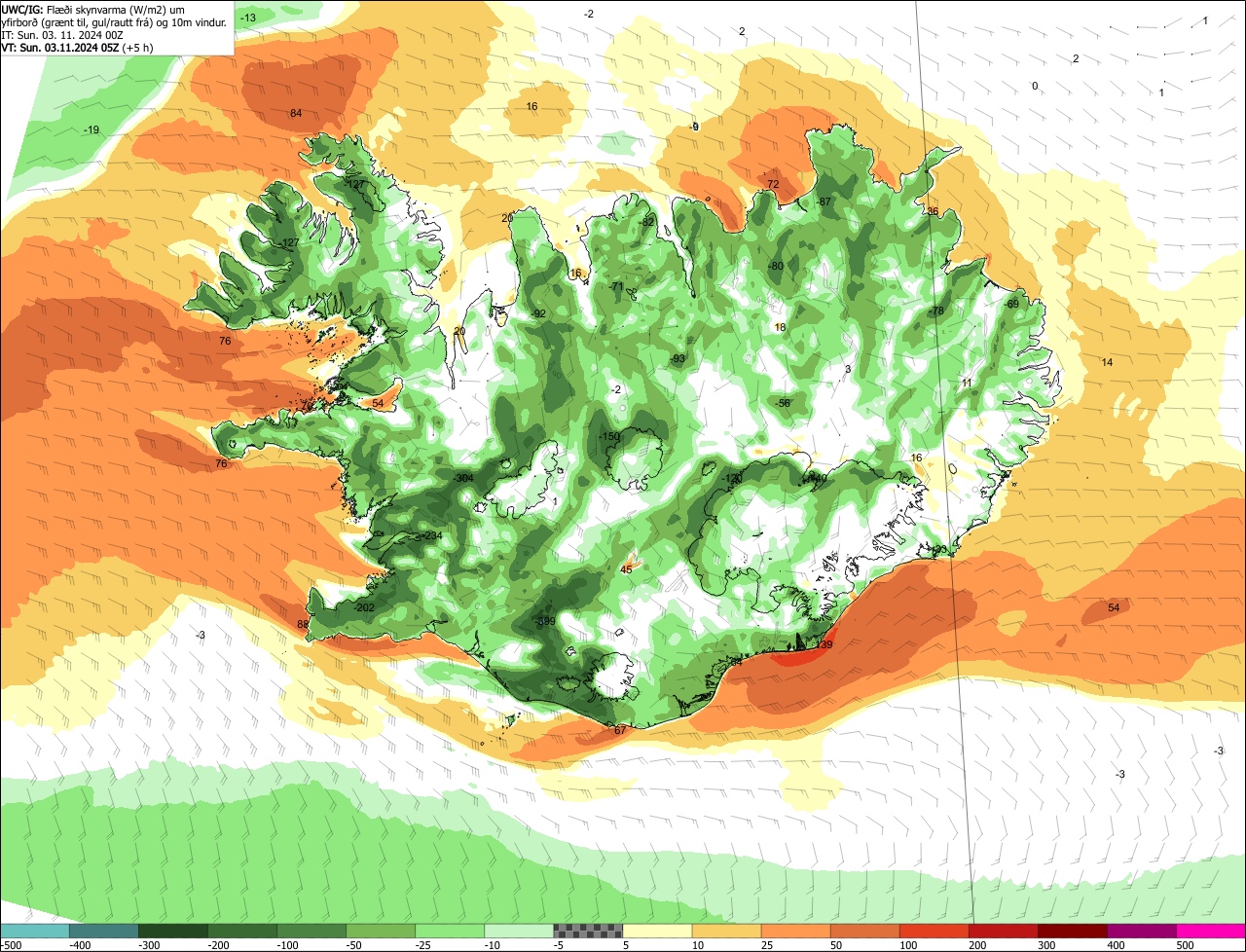Click the darkest green -300 to -200 legend swatch
The image size is (1246, 952).
click(172, 931)
